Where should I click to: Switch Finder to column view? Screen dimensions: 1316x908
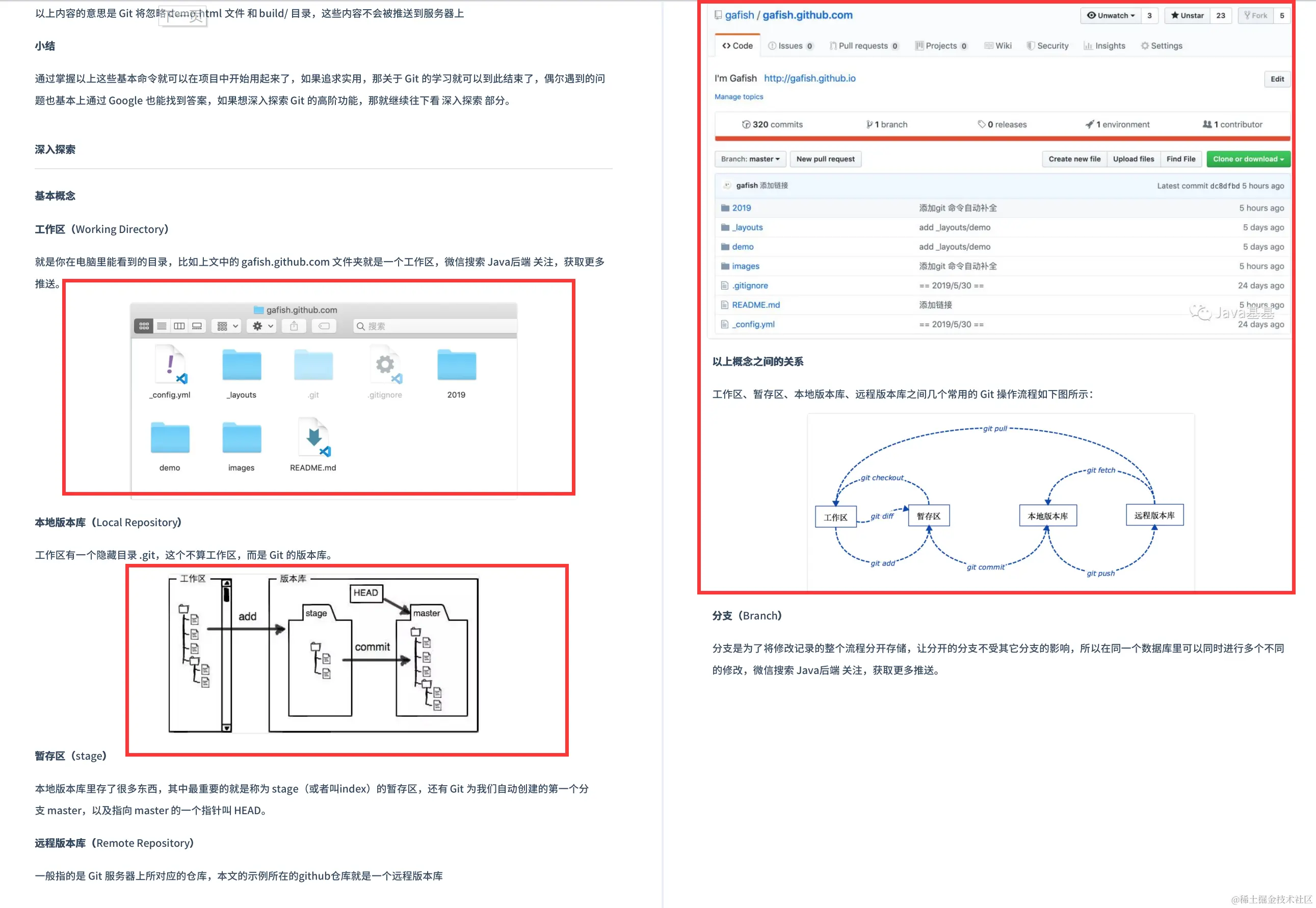pos(179,326)
